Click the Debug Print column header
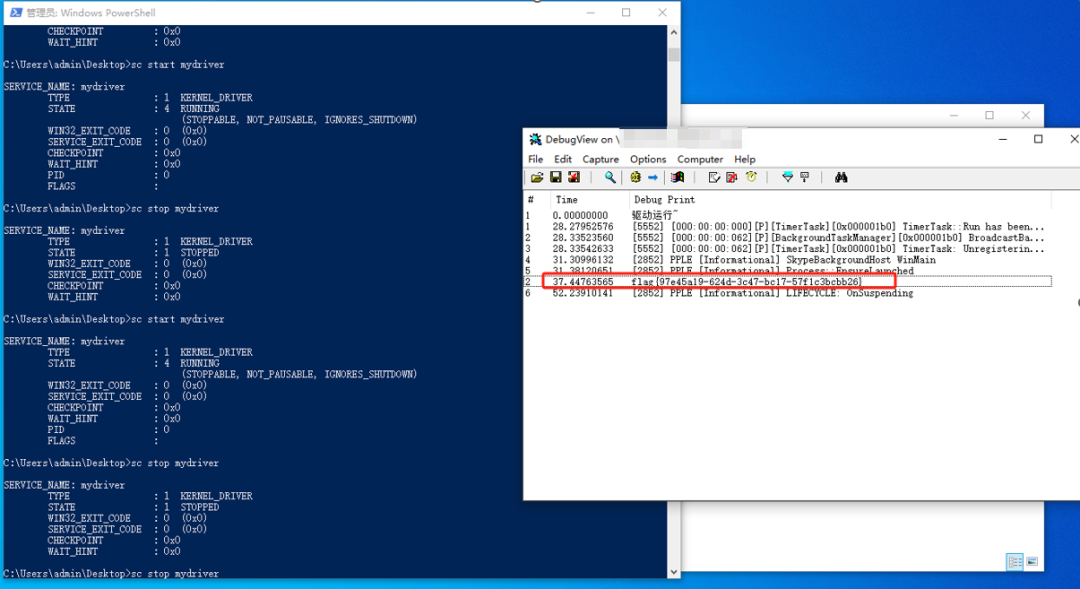The height and width of the screenshot is (589, 1080). (664, 200)
